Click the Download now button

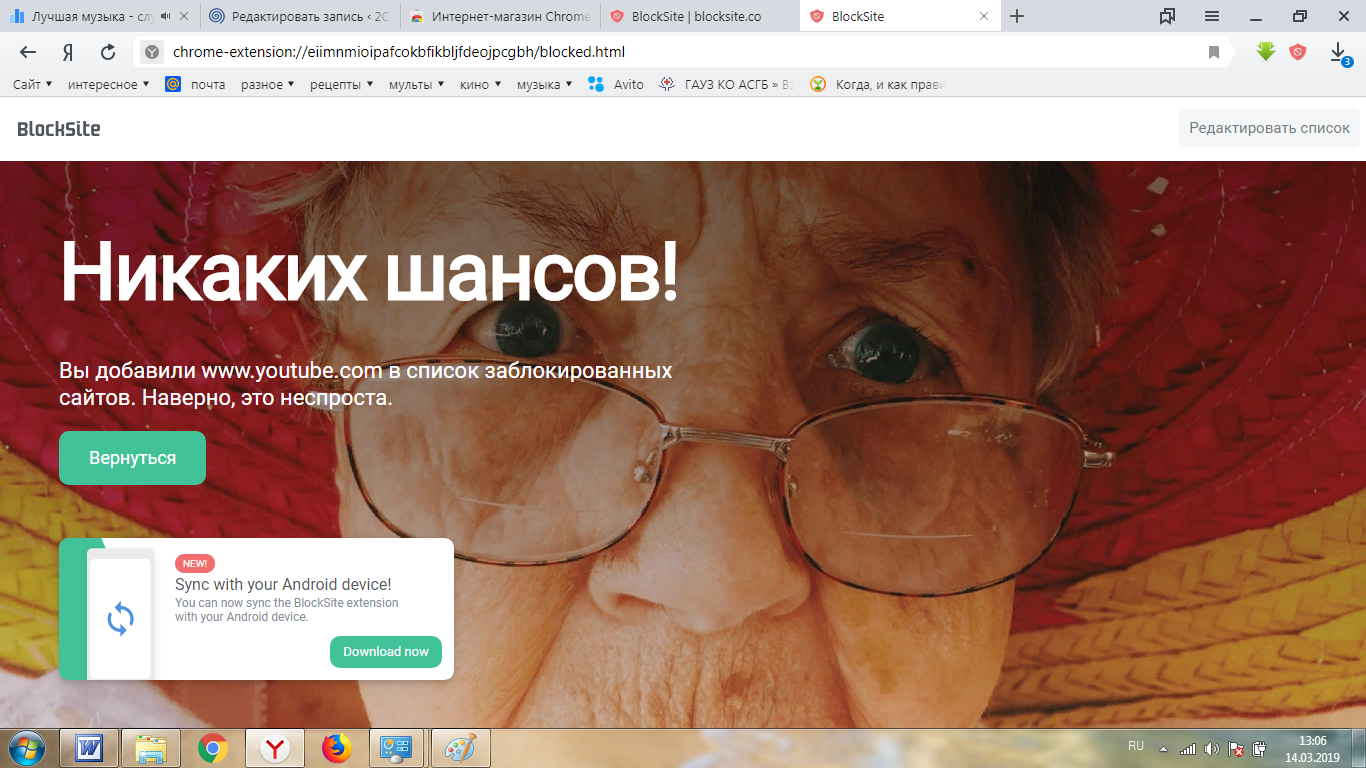point(386,652)
